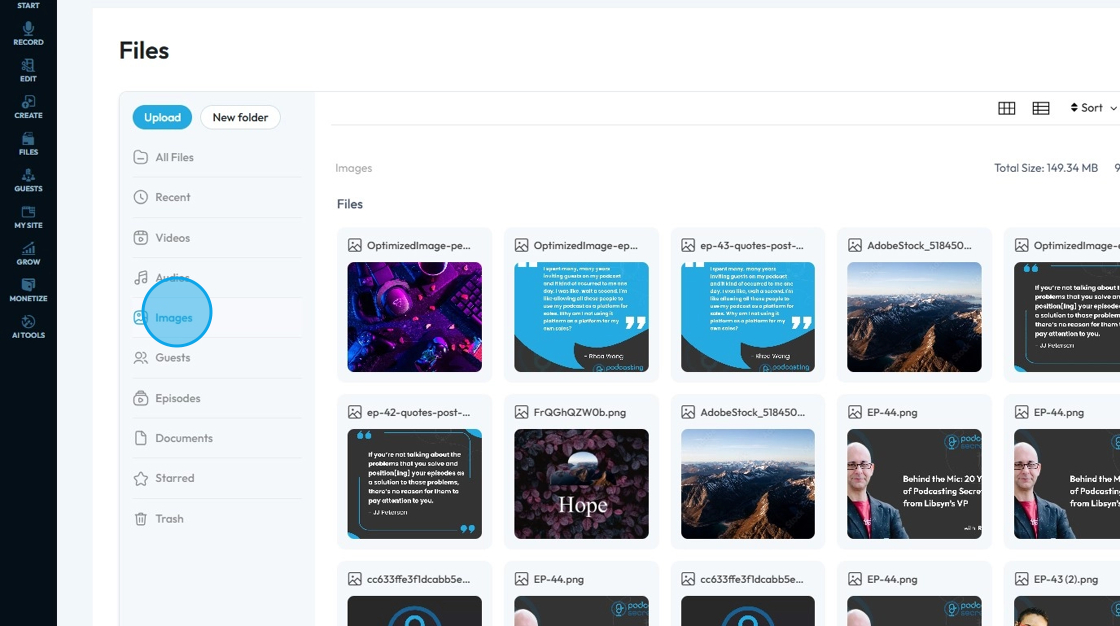The width and height of the screenshot is (1120, 626).
Task: Click the Audios music note icon
Action: [141, 278]
